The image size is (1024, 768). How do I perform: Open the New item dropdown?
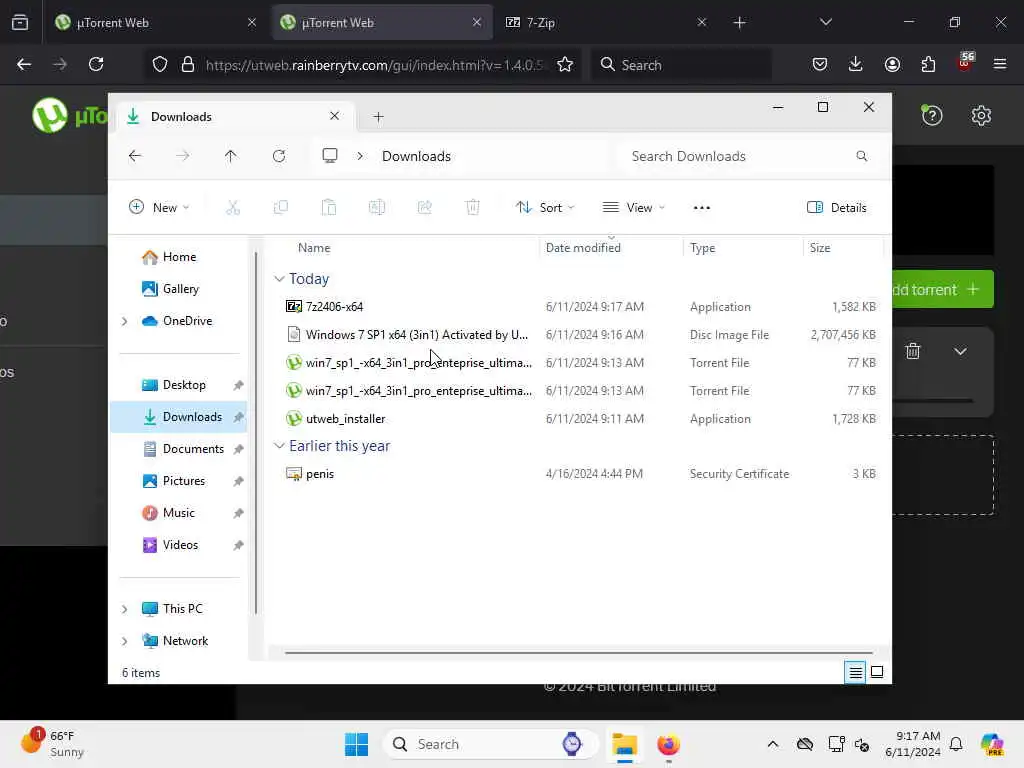coord(159,208)
